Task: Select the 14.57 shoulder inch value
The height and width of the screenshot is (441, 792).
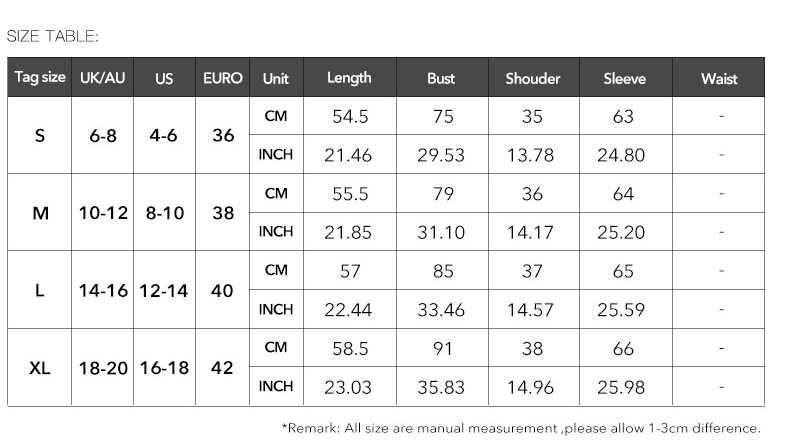Action: (x=532, y=310)
